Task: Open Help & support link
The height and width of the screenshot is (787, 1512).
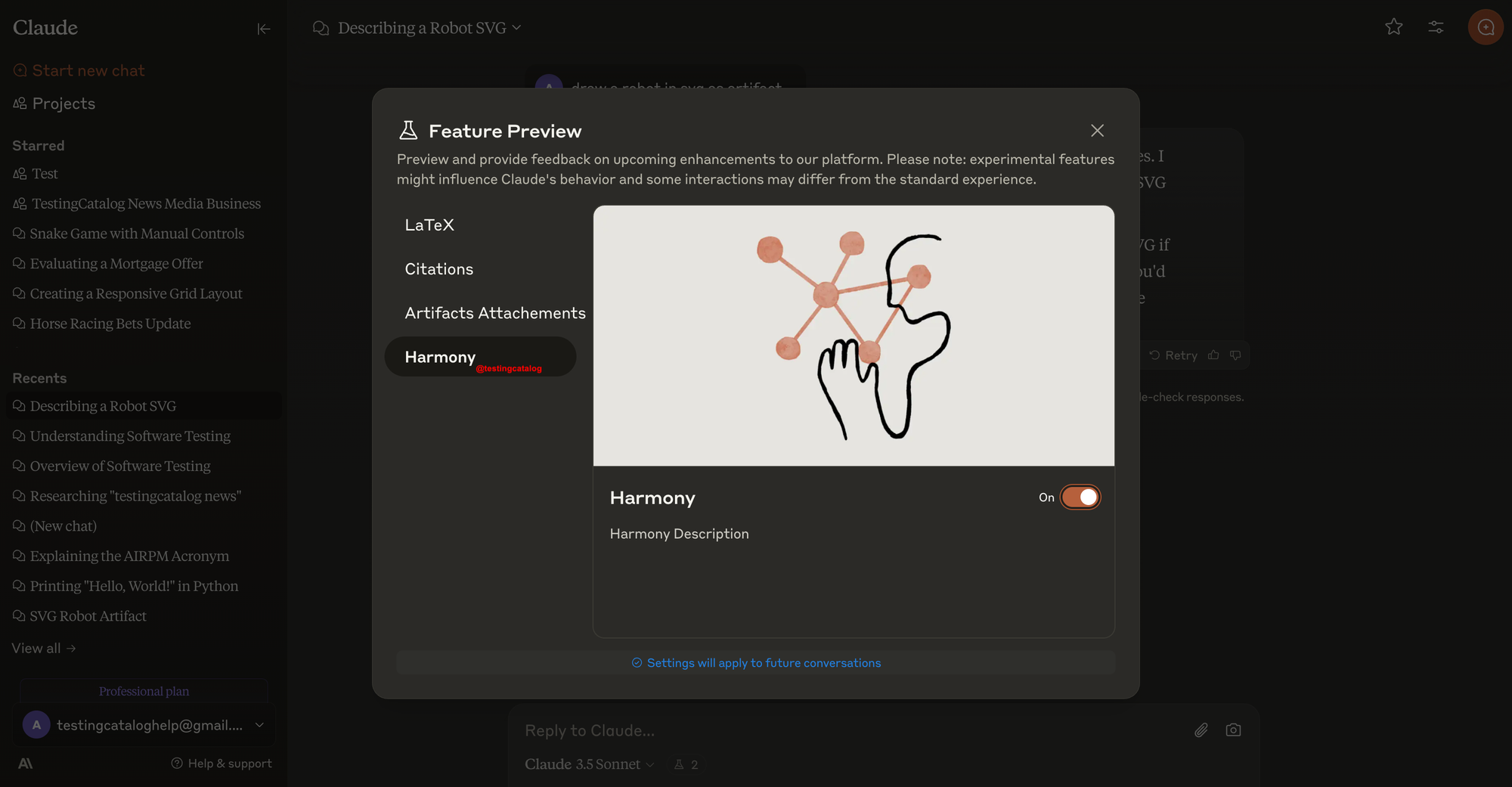Action: [x=222, y=764]
